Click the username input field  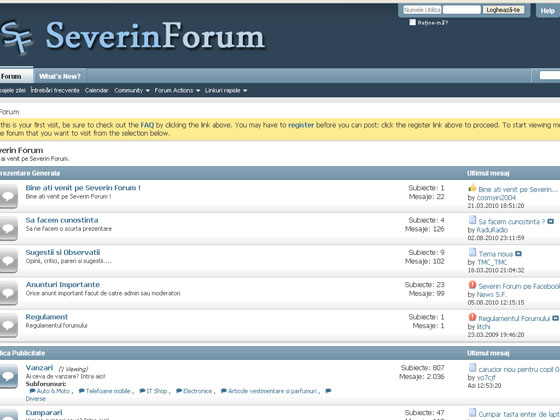coord(422,10)
